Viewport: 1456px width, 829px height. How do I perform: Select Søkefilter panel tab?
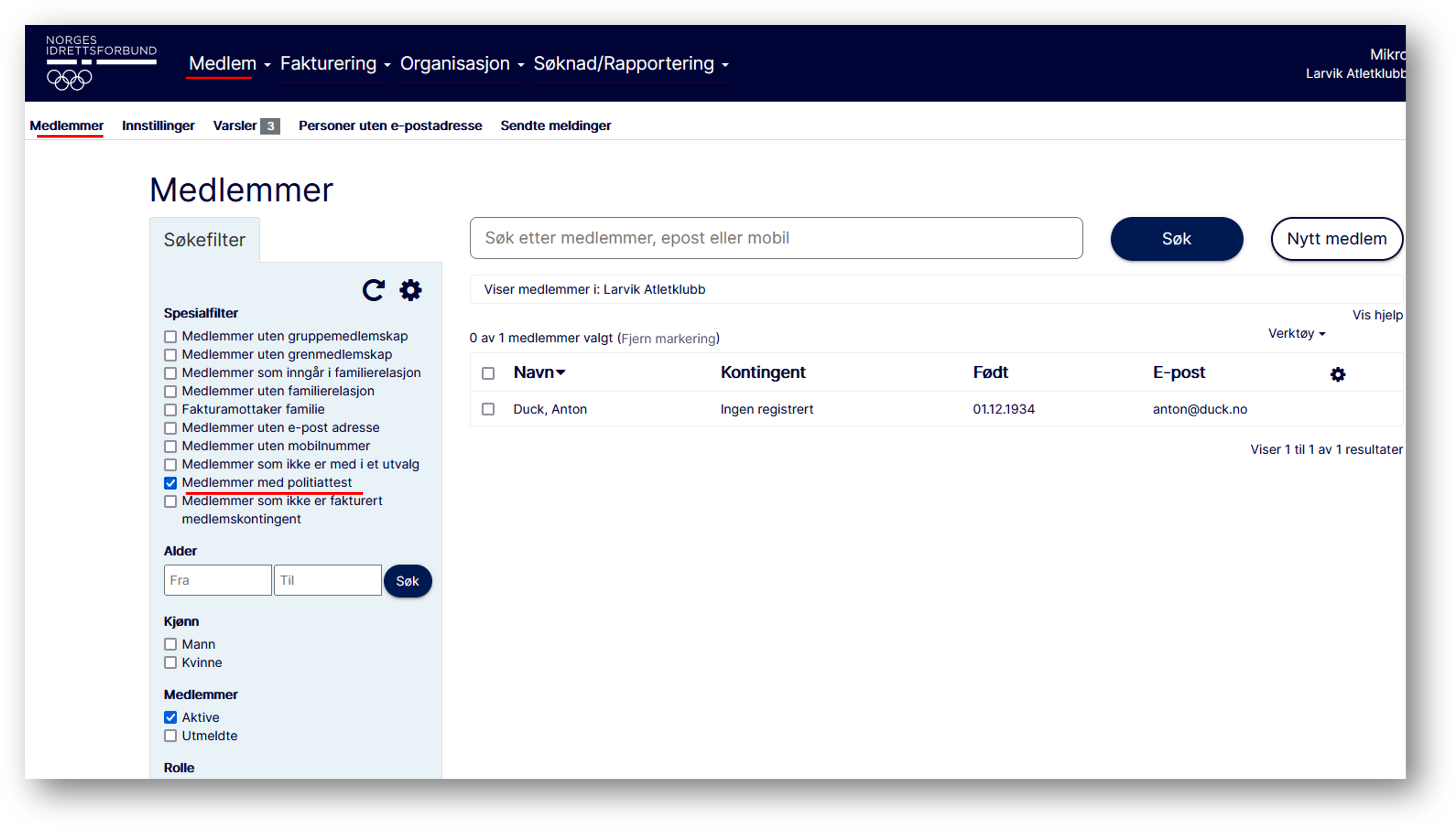pyautogui.click(x=204, y=240)
